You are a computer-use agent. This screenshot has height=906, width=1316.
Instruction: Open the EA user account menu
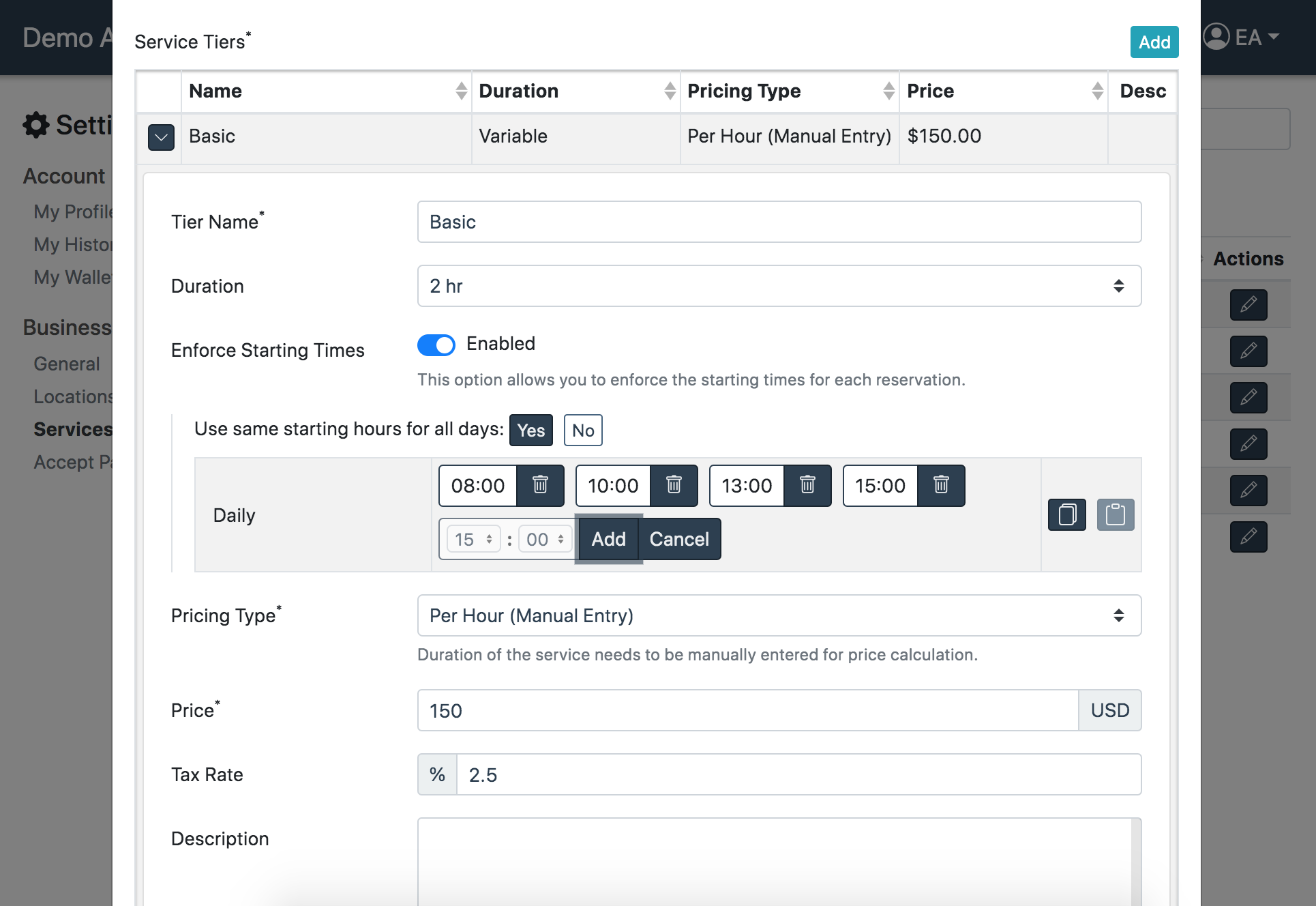click(1241, 37)
